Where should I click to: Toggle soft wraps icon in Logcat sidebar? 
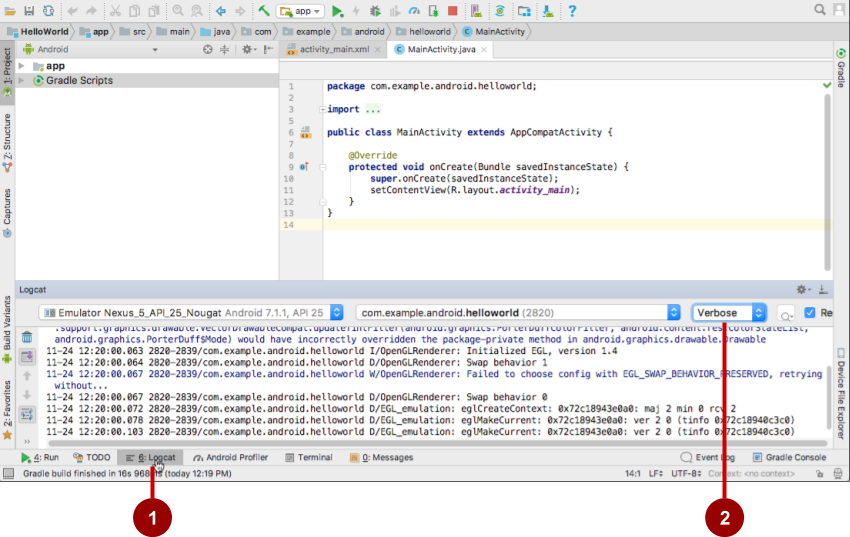27,415
